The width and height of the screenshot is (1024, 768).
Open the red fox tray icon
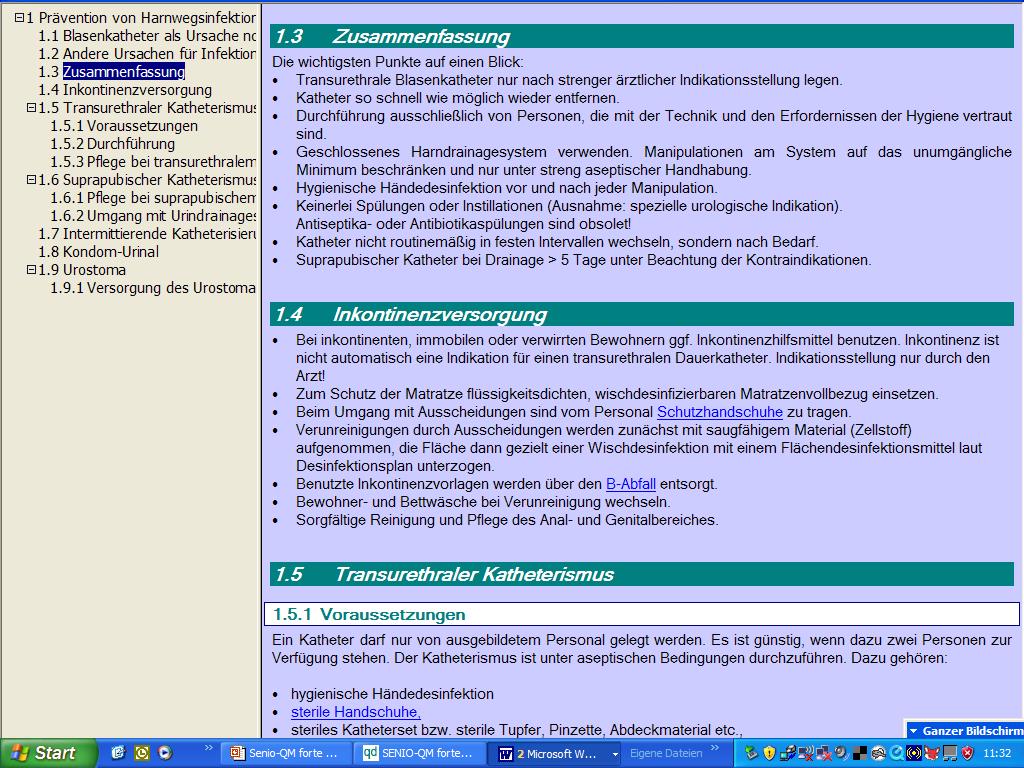[932, 753]
